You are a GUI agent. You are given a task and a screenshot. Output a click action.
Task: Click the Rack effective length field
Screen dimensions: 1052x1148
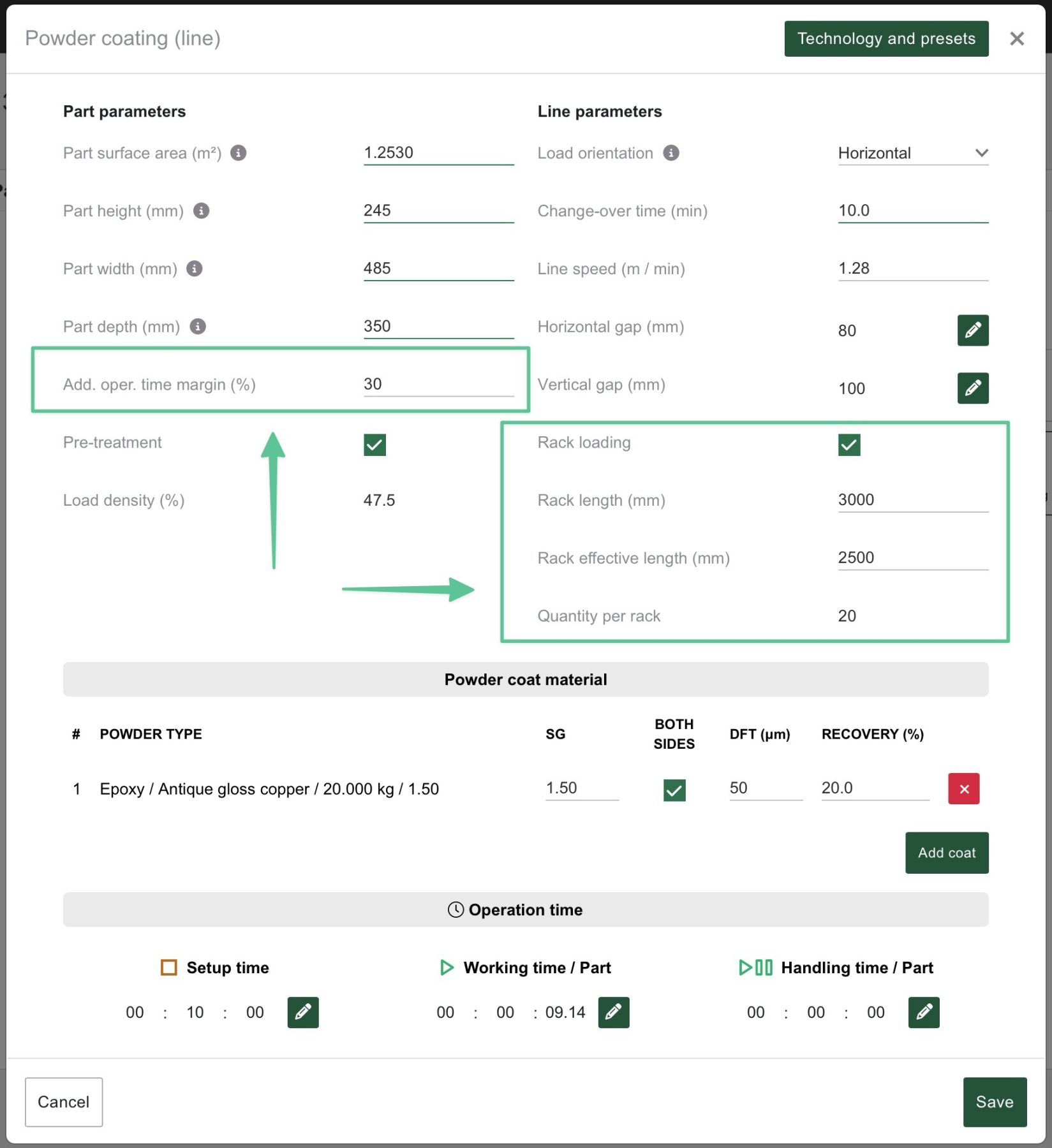pos(912,557)
